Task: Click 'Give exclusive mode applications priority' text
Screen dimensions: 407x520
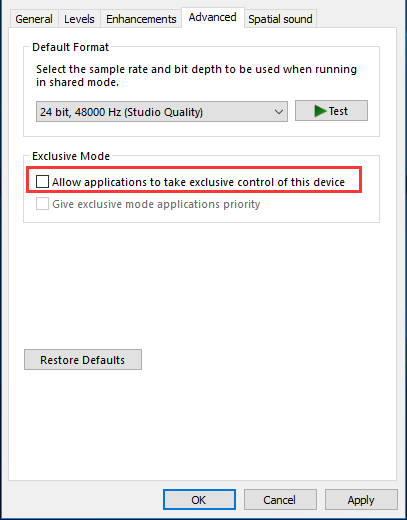Action: [156, 204]
